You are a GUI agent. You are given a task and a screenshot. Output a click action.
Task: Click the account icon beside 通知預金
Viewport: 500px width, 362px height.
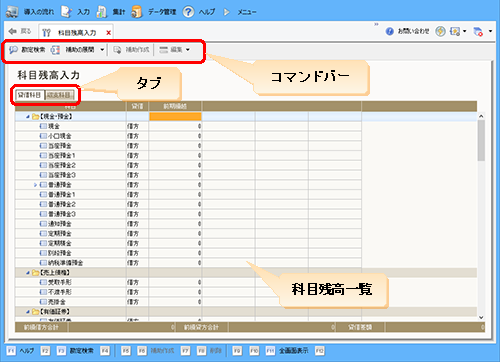point(43,224)
